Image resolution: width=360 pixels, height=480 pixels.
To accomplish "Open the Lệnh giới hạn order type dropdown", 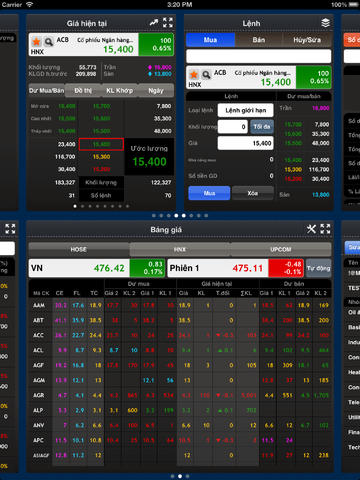I will pos(246,110).
